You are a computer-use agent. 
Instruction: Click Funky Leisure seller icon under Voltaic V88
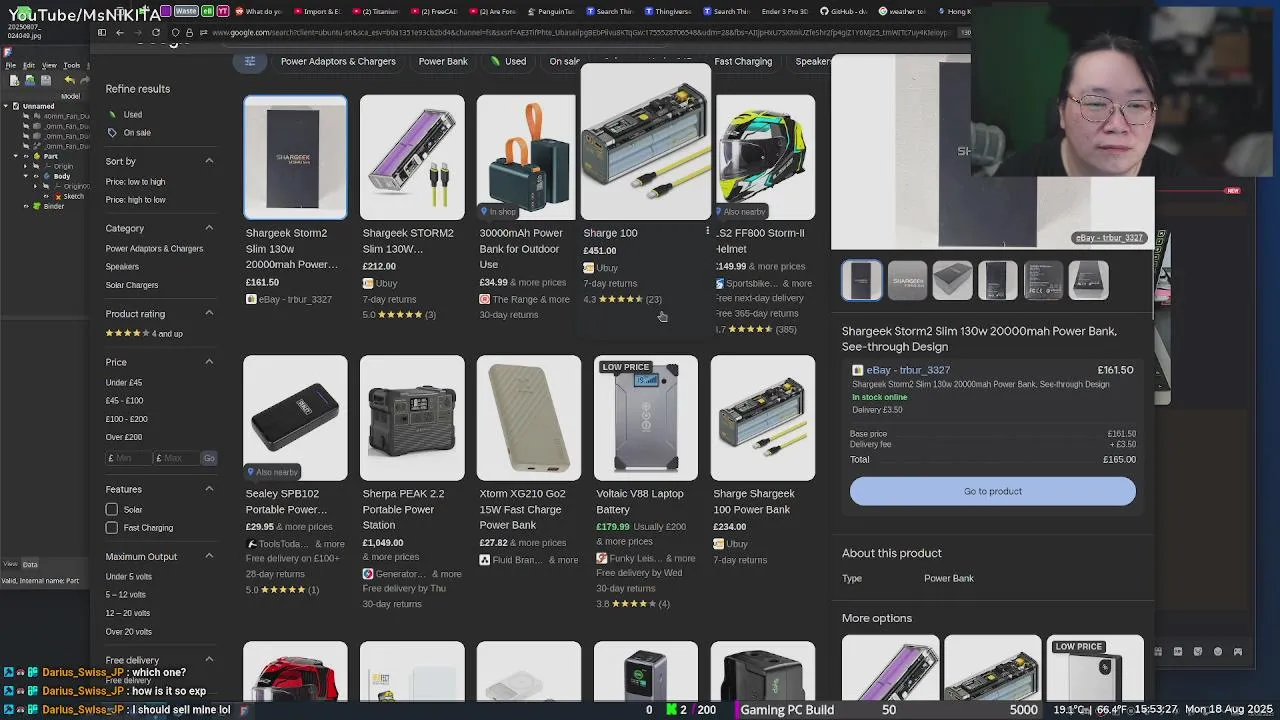pyautogui.click(x=602, y=558)
